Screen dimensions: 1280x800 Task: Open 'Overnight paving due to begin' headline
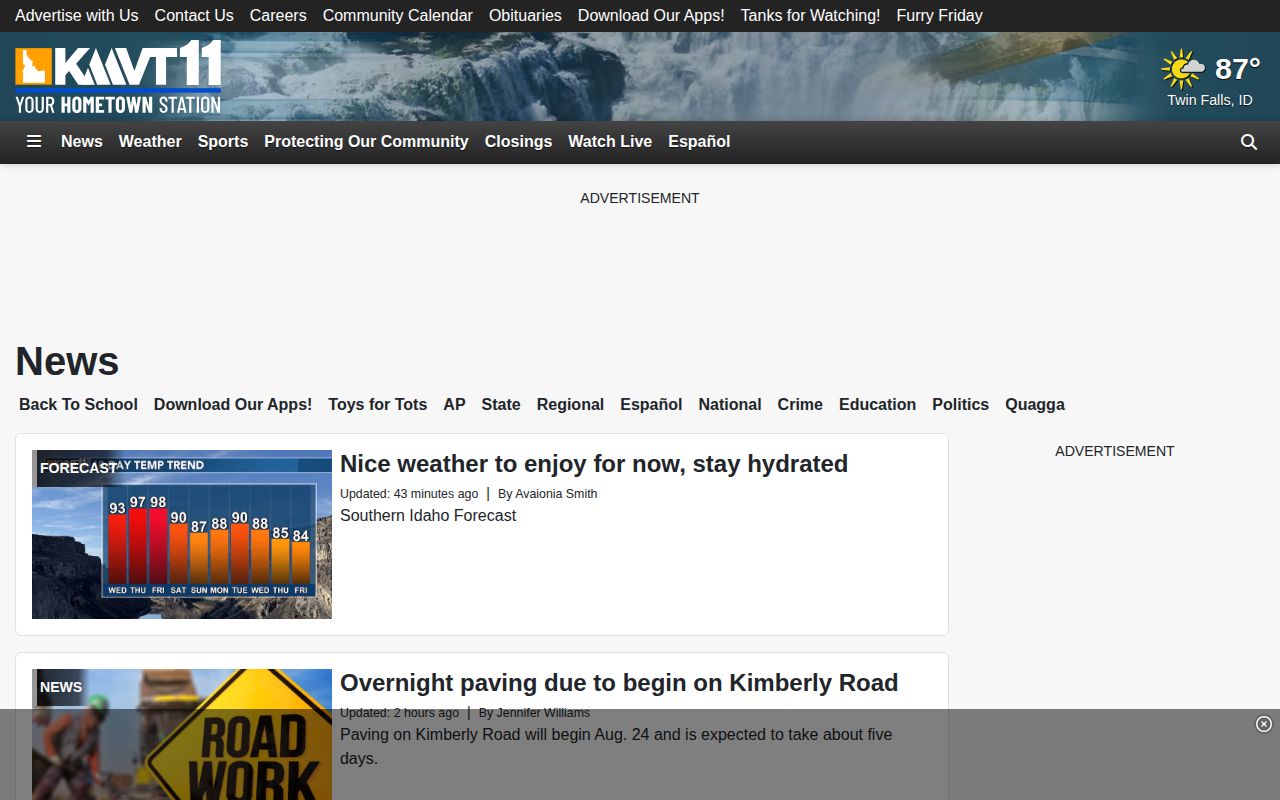click(619, 683)
